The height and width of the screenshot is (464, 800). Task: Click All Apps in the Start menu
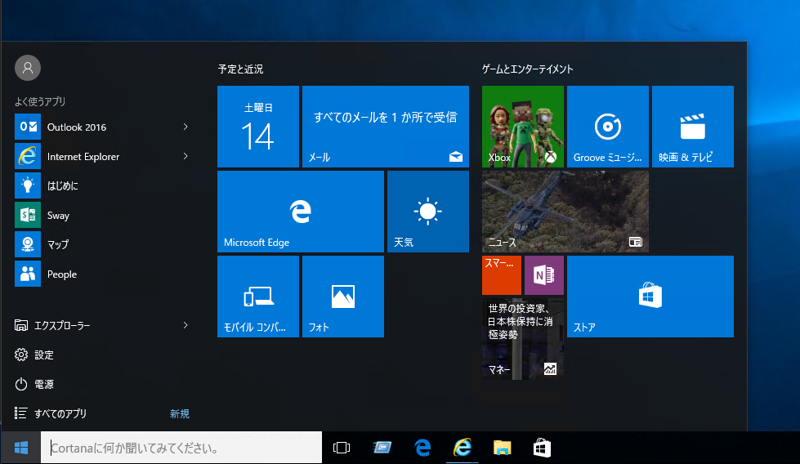pos(60,413)
